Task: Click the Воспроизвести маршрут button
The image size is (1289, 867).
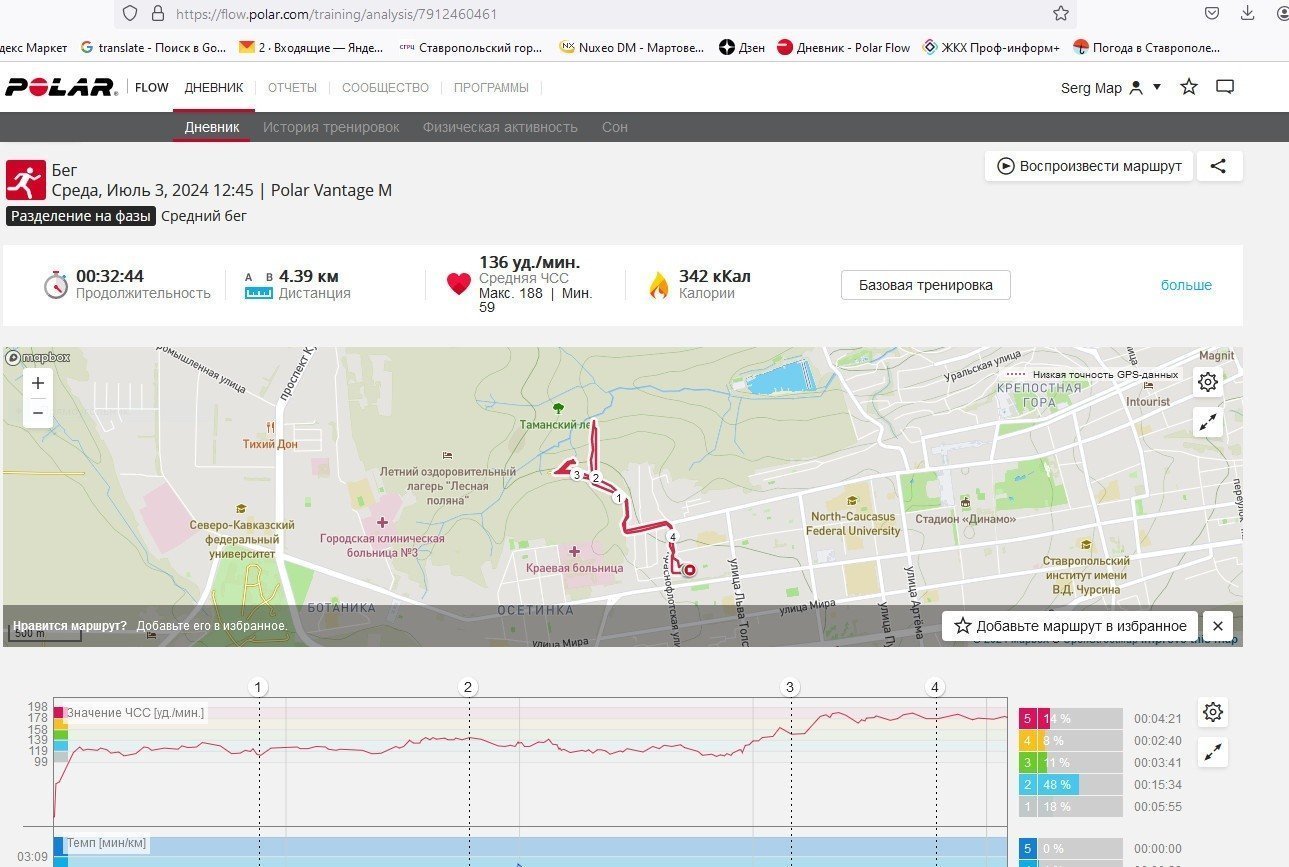Action: point(1089,166)
